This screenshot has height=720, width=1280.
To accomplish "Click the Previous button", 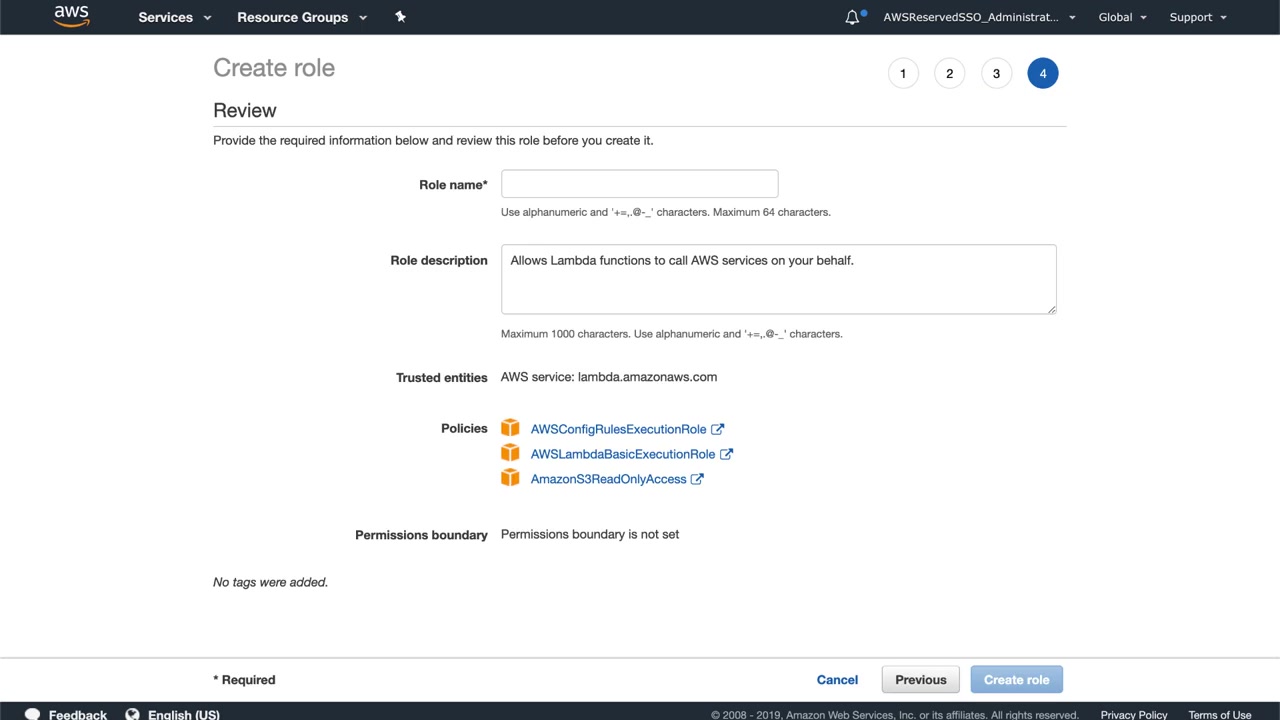I will coord(920,680).
